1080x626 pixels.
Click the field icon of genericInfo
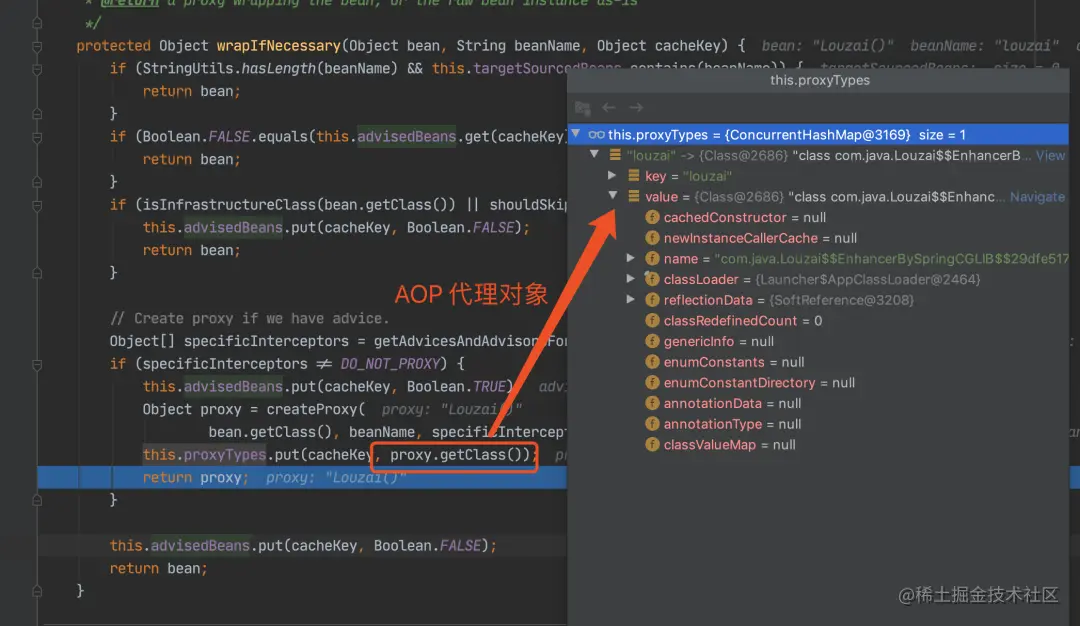(x=652, y=342)
